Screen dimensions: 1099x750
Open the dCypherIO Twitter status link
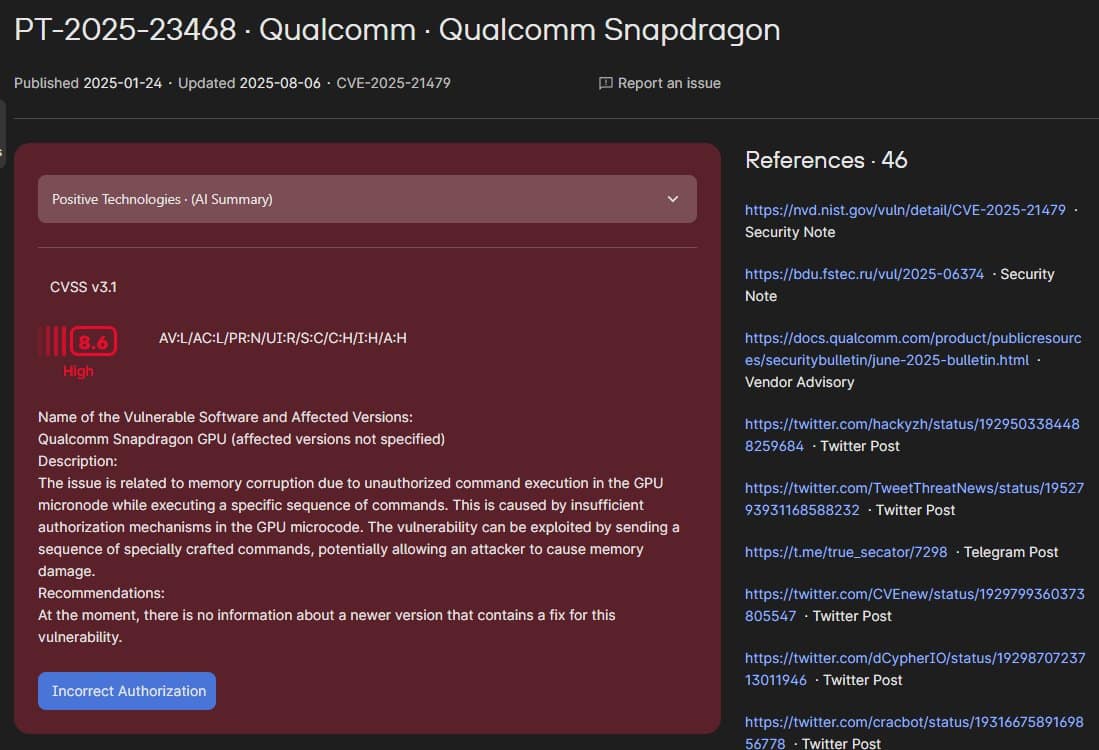(915, 669)
